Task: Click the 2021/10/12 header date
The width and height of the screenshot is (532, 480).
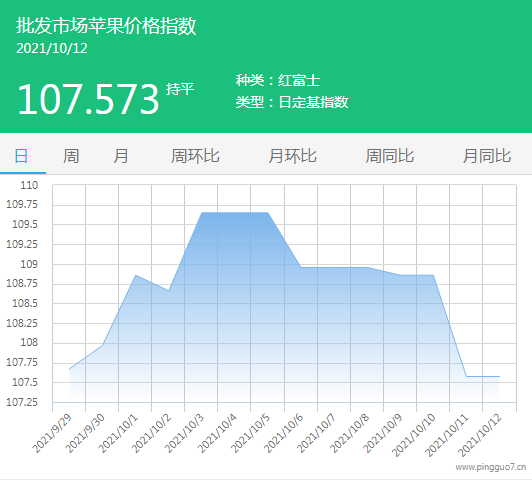Action: (52, 49)
